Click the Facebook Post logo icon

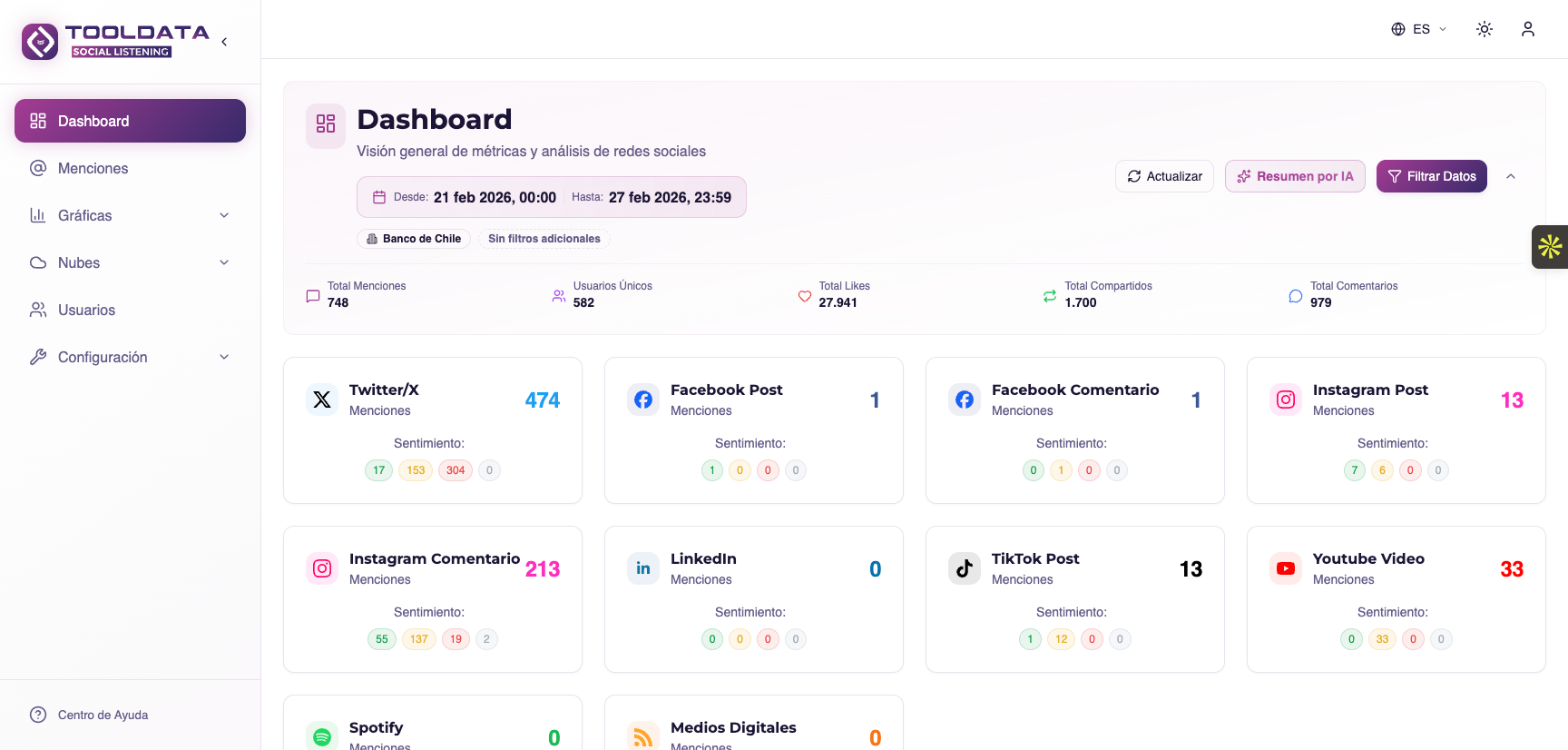(x=643, y=400)
